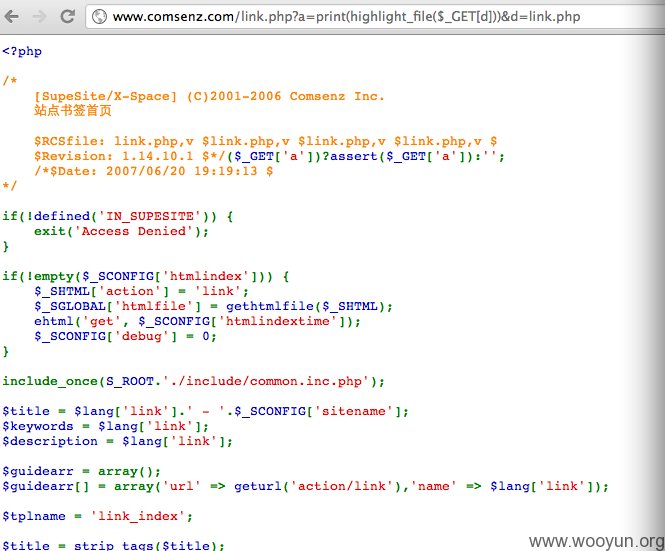
Task: Select the '<?php' opening tag line
Action: pos(22,51)
